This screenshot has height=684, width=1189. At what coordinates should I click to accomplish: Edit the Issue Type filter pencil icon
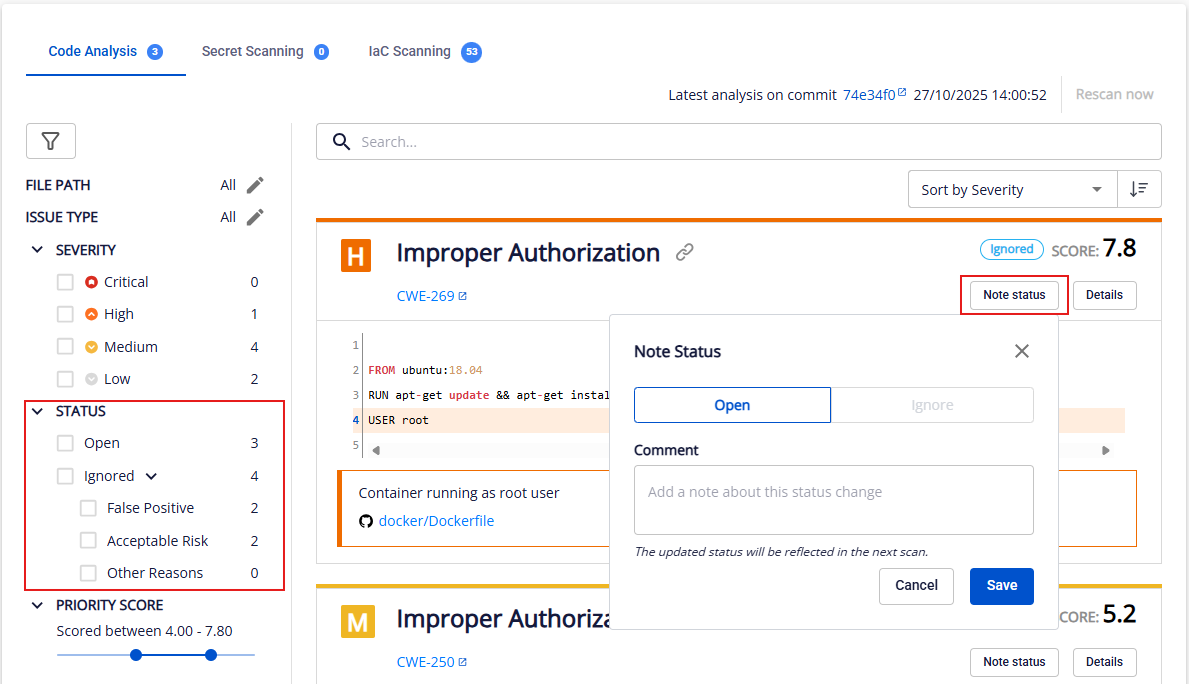[255, 217]
